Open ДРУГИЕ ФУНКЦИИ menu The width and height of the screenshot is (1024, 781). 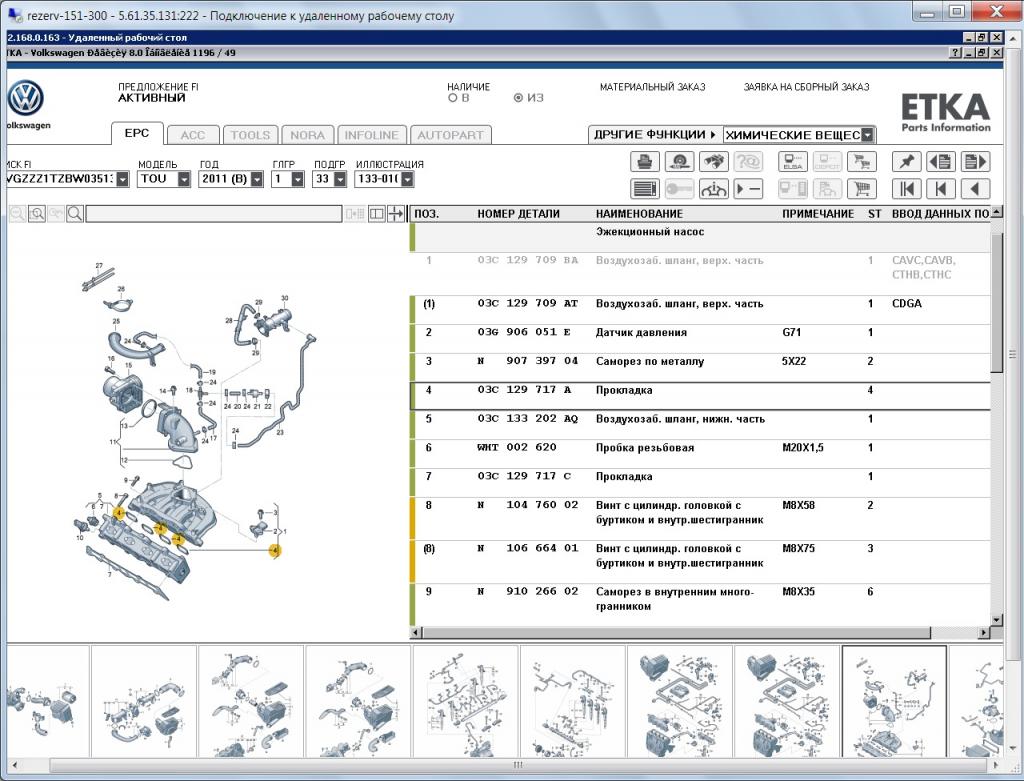655,135
